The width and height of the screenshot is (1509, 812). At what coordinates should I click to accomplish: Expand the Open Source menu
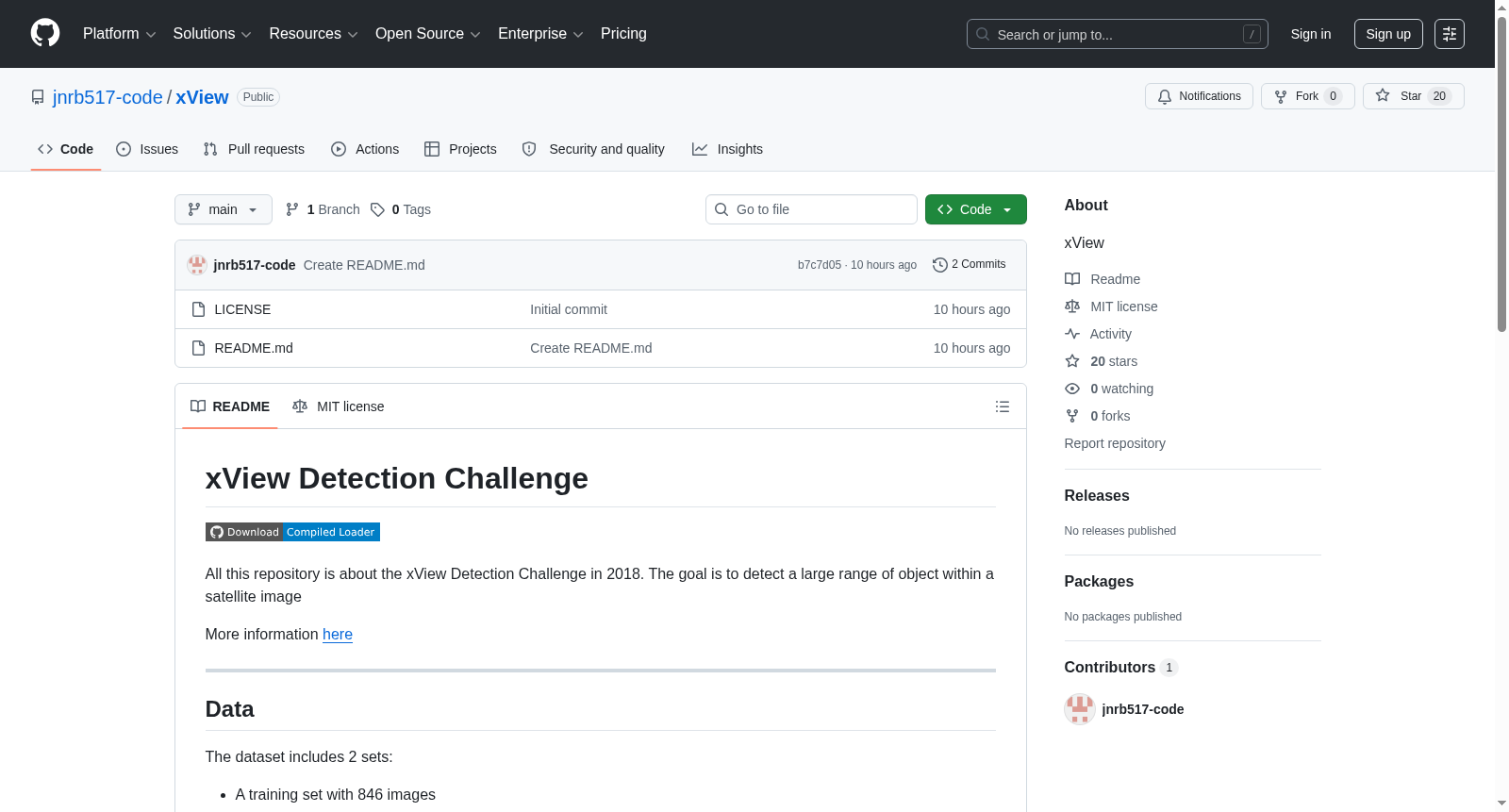point(428,34)
